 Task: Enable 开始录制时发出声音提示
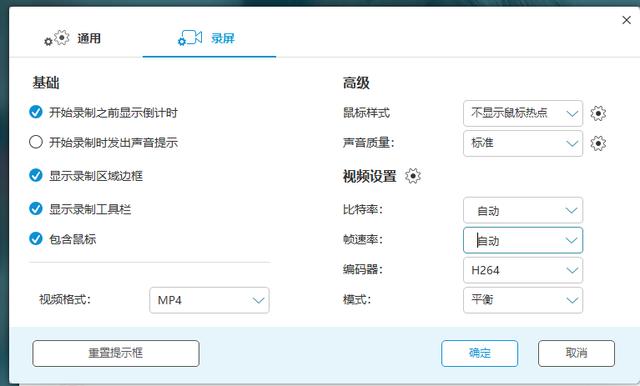coord(36,142)
